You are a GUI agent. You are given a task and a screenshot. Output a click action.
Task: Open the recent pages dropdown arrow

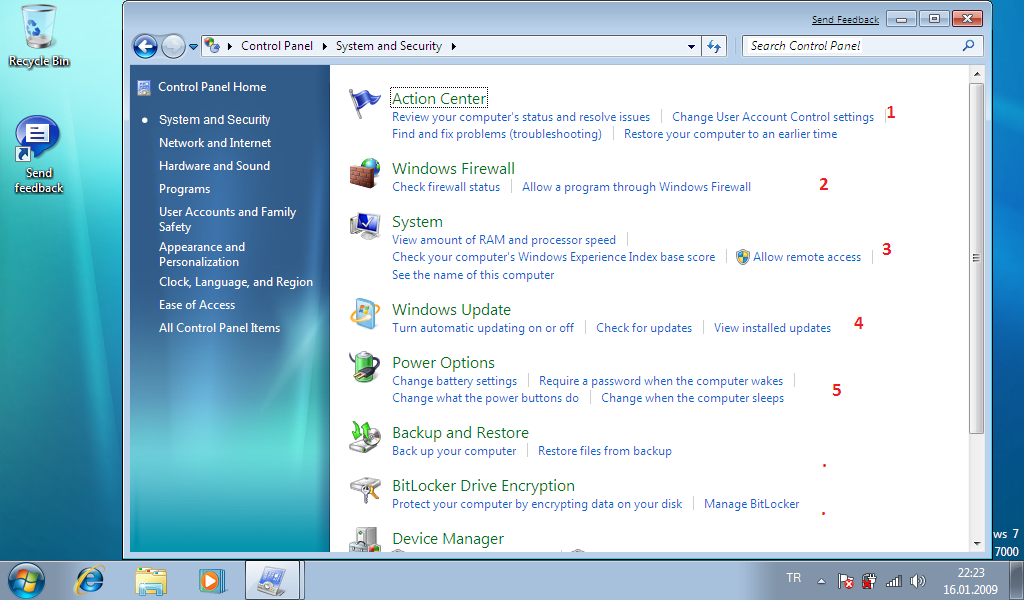click(x=193, y=47)
